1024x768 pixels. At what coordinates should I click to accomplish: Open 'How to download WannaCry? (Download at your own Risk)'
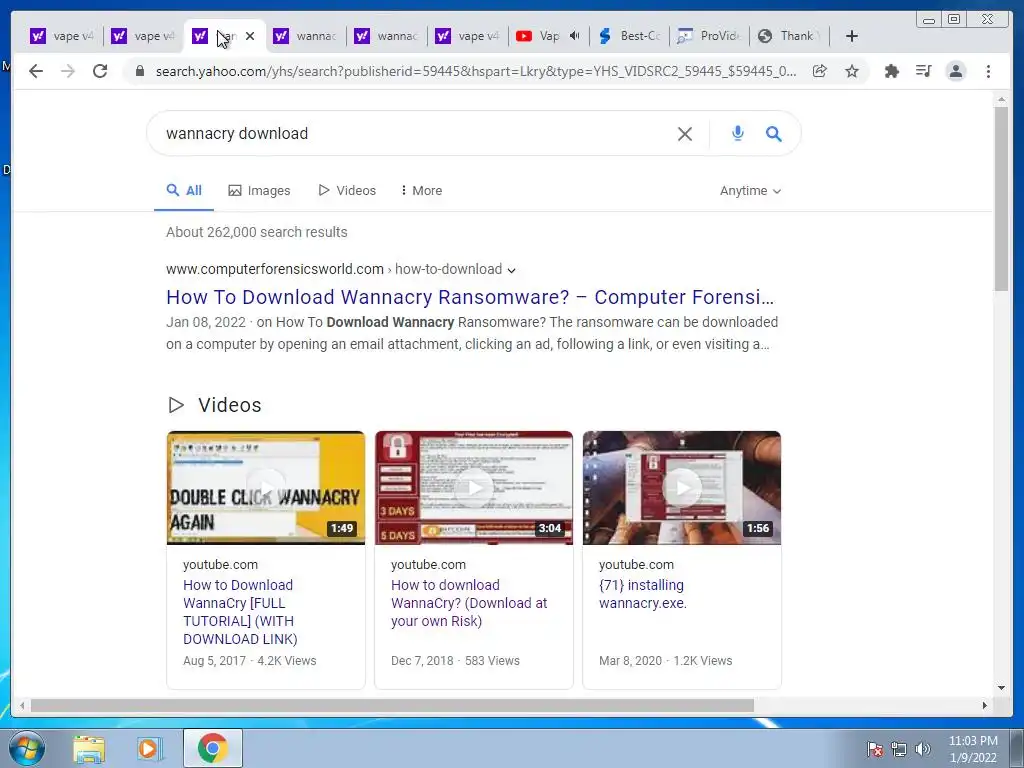point(469,603)
